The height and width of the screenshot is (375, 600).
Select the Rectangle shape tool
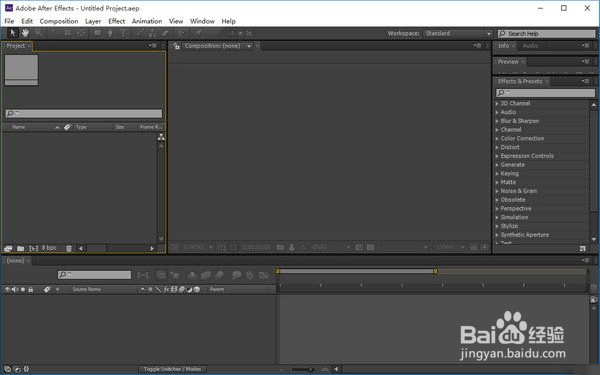(98, 33)
